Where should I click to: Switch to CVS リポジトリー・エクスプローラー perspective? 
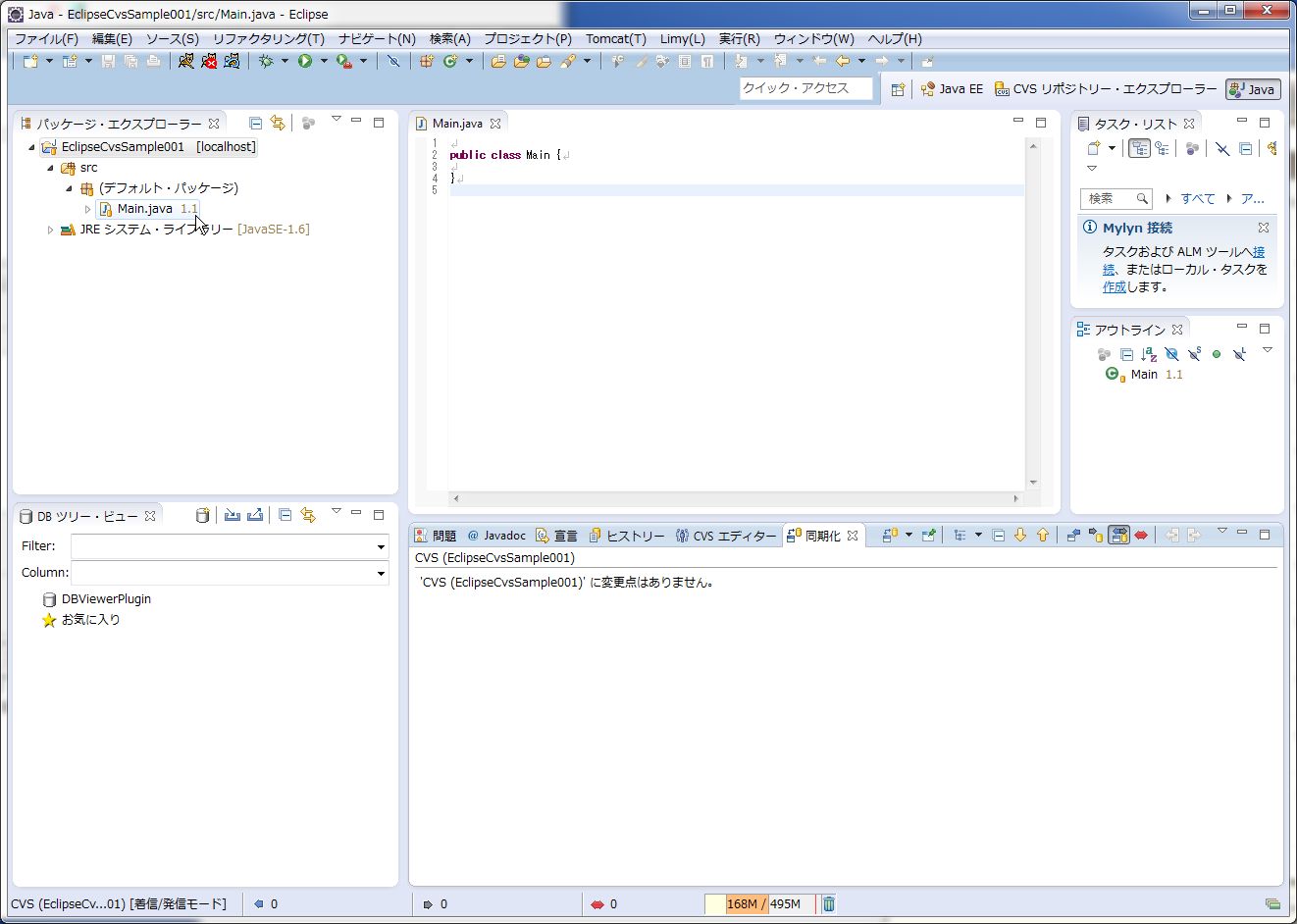1105,89
